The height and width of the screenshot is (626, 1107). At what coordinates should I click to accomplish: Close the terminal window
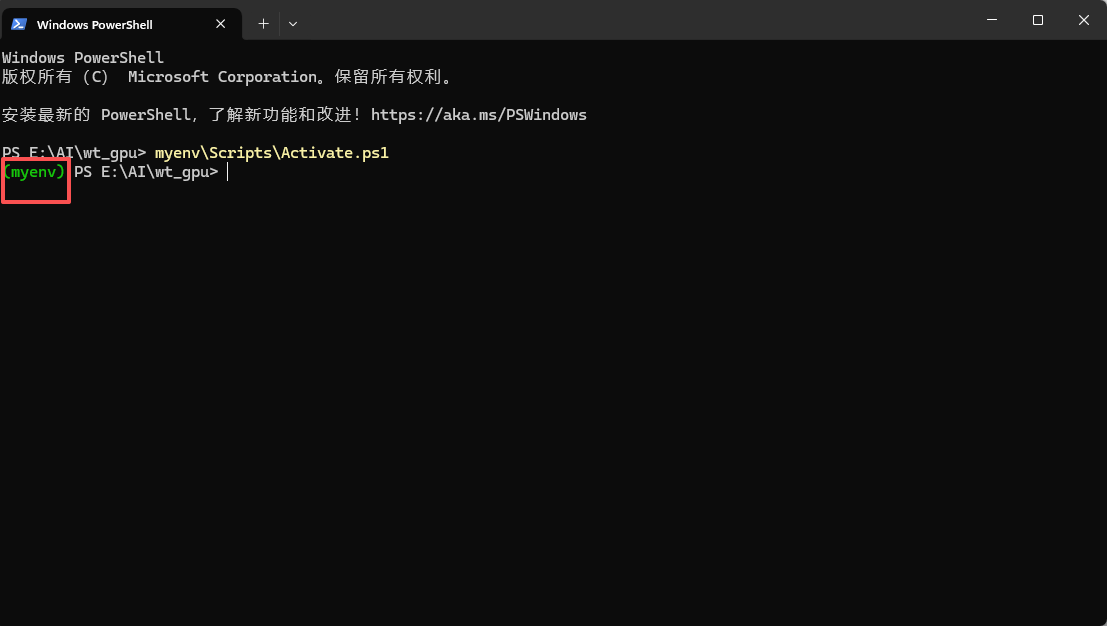[1084, 20]
